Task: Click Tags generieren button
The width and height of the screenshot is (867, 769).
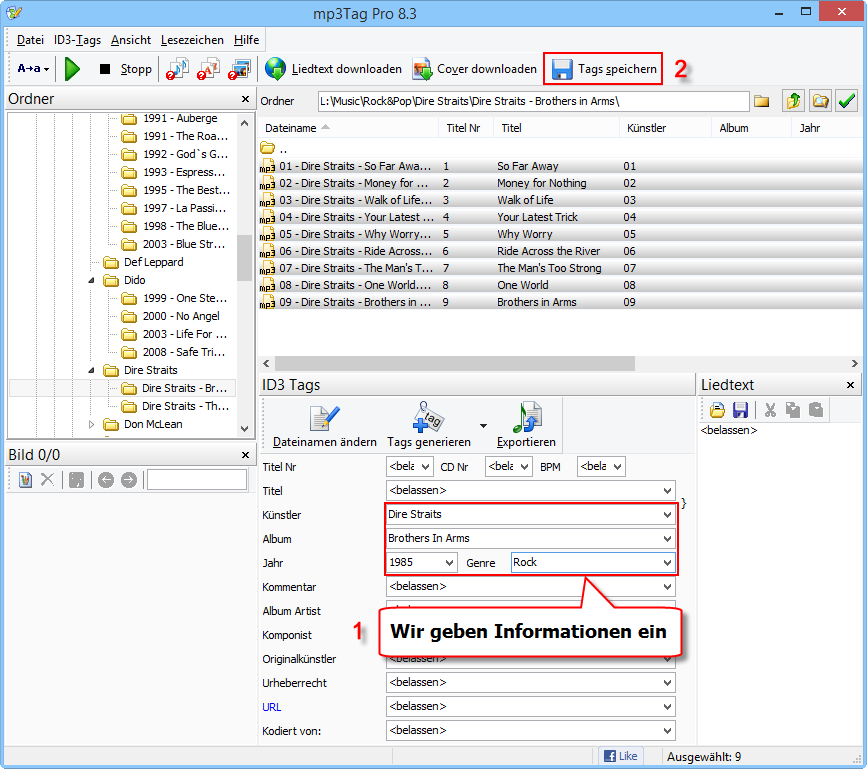Action: 429,426
